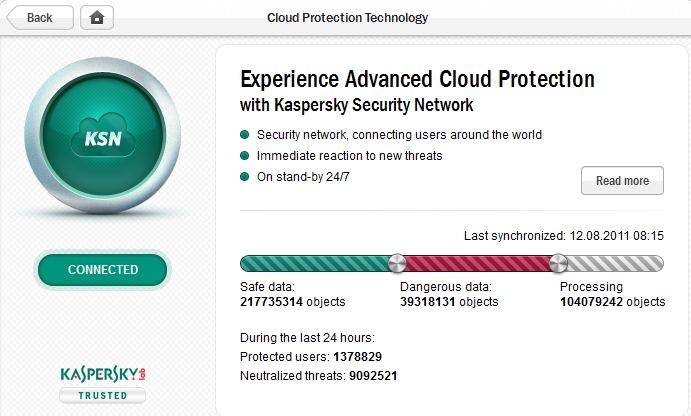Open the Read more details

pos(622,181)
